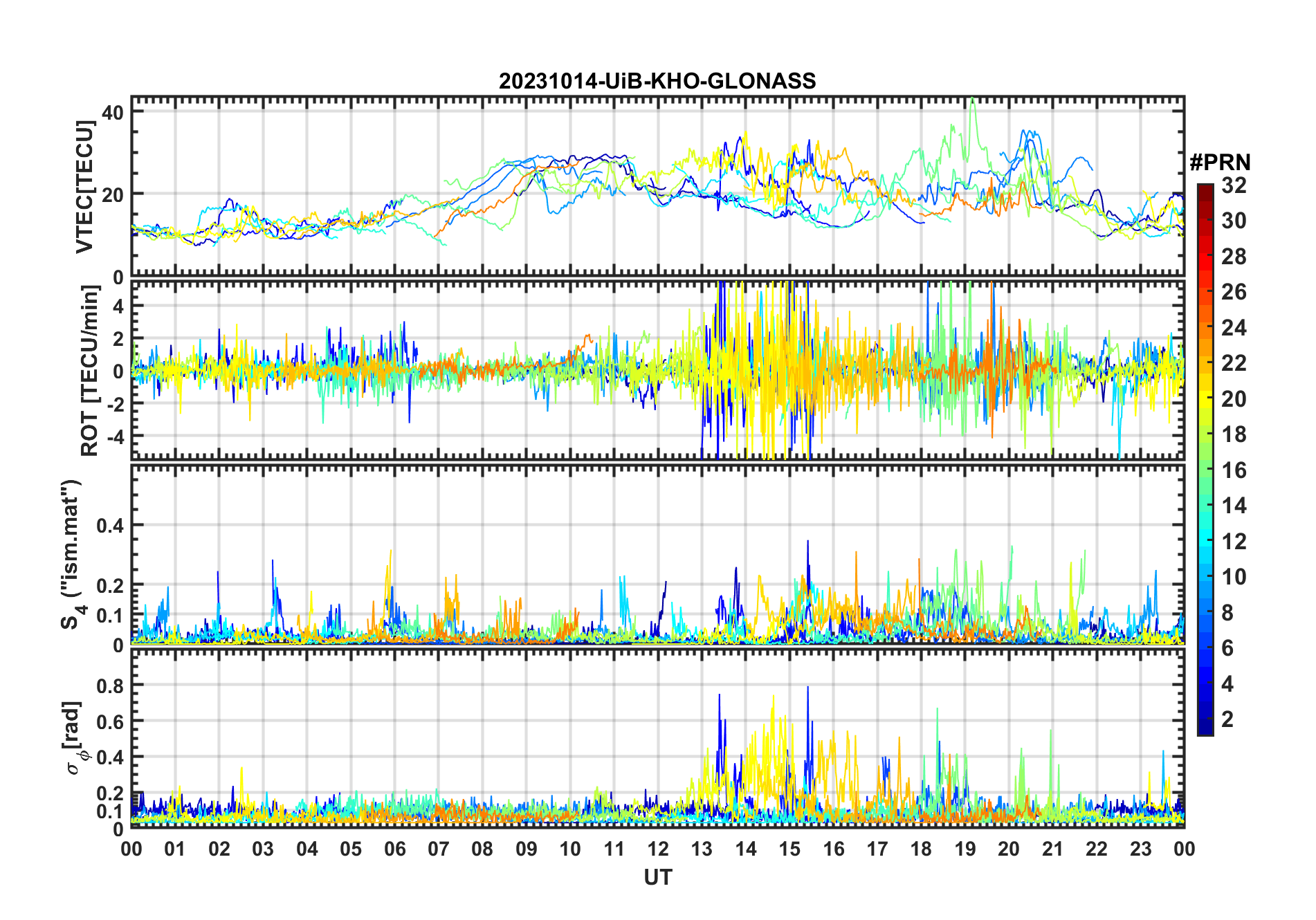1316x920 pixels.
Task: Click the 13 hour tick on UT axis
Action: click(x=702, y=849)
